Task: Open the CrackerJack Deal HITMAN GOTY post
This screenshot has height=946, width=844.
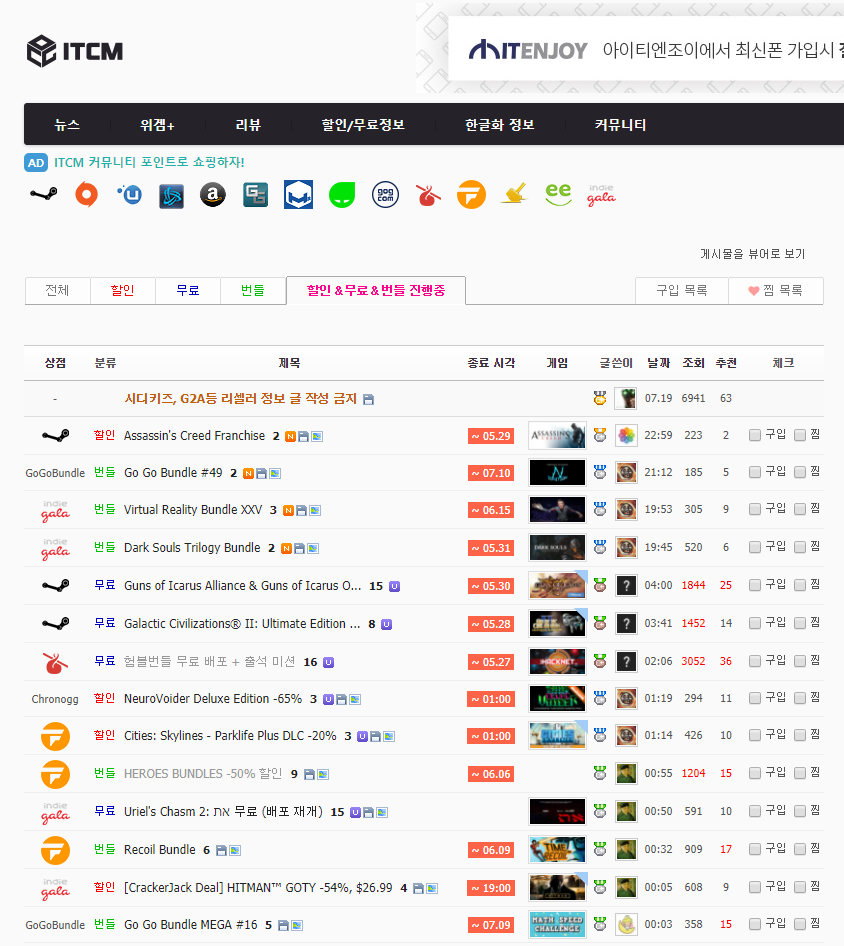Action: point(258,888)
